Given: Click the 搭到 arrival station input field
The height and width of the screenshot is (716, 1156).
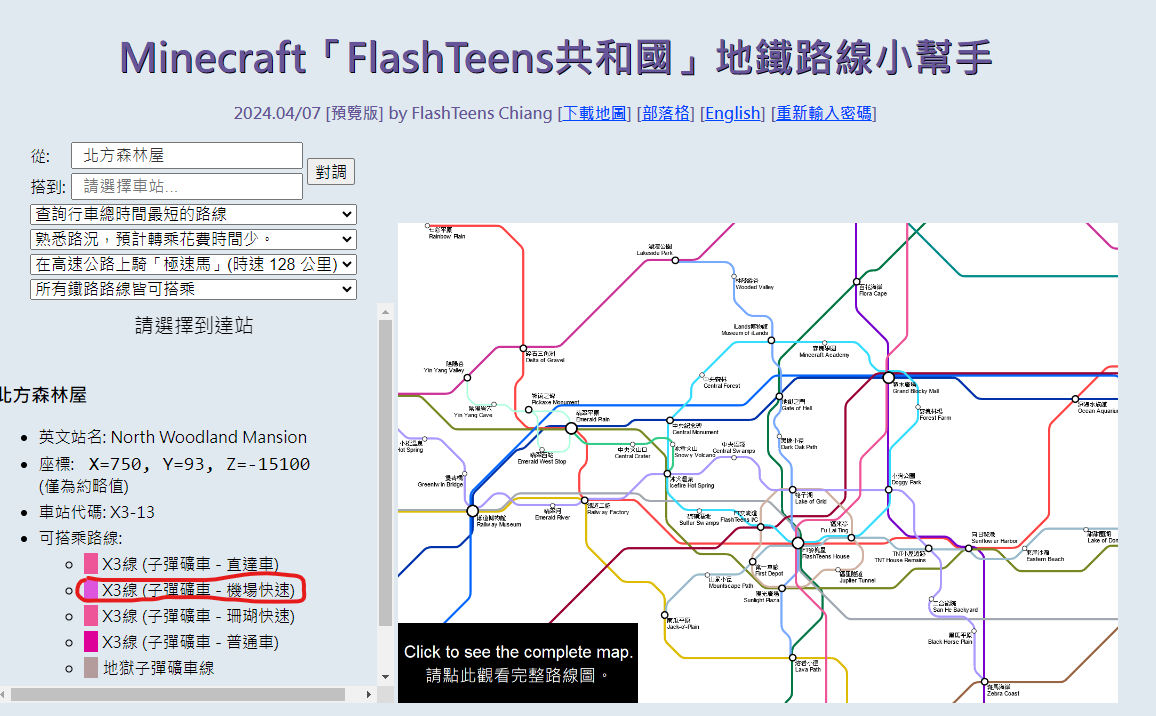Looking at the screenshot, I should (x=187, y=186).
